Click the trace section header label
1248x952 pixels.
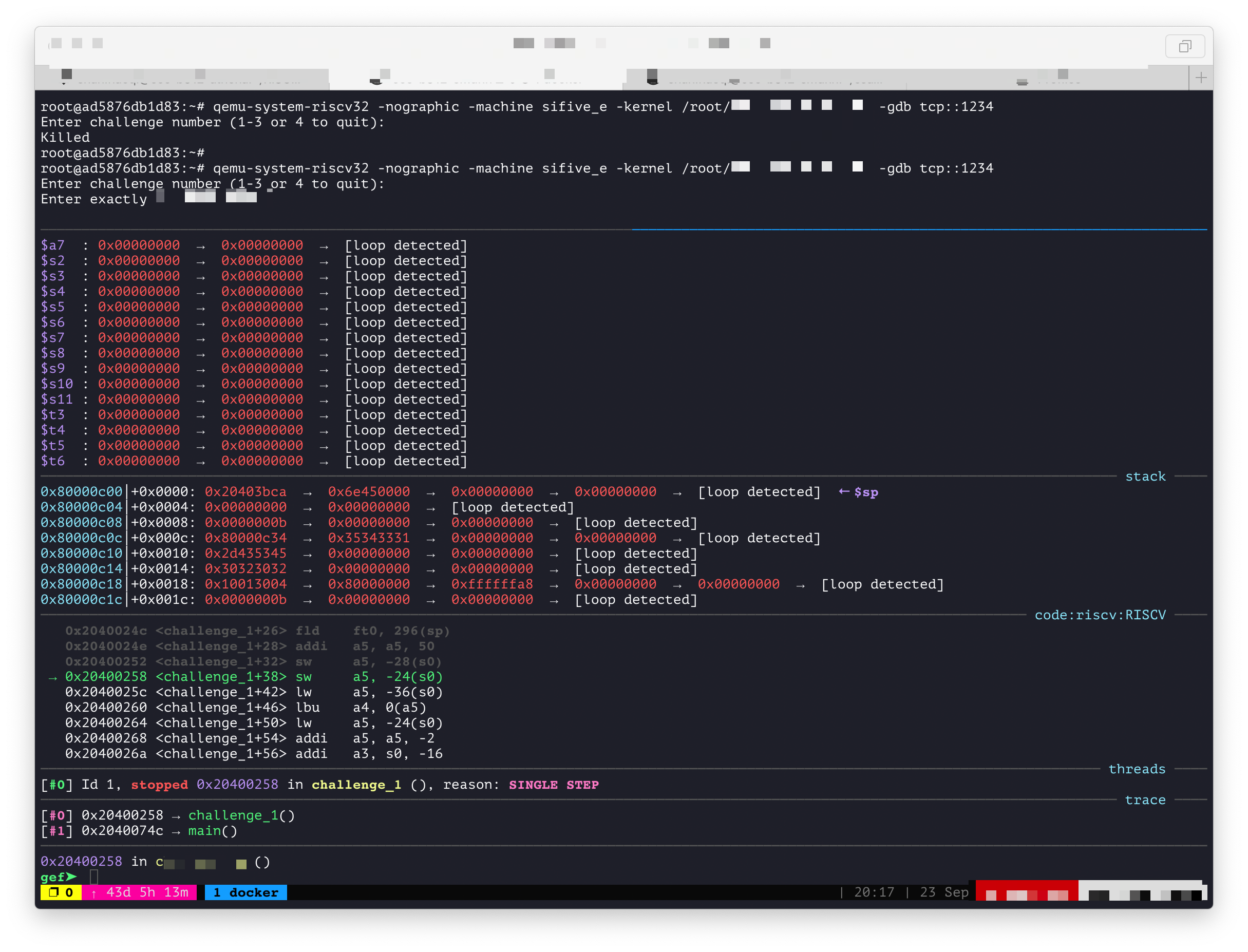1145,800
